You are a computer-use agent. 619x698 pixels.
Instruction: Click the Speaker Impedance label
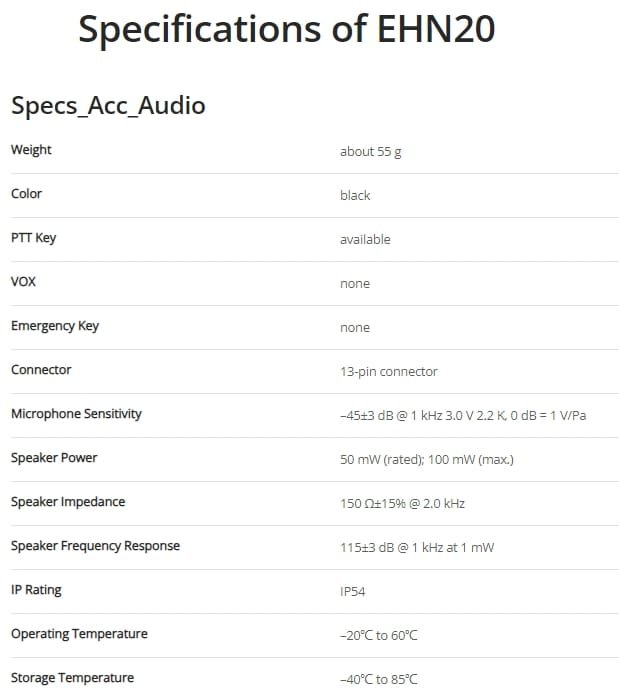pyautogui.click(x=68, y=502)
